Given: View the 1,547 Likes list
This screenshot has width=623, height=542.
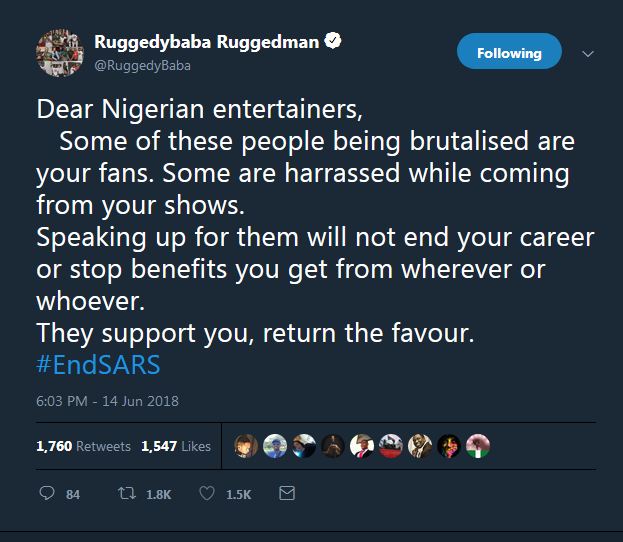Looking at the screenshot, I should pos(176,446).
